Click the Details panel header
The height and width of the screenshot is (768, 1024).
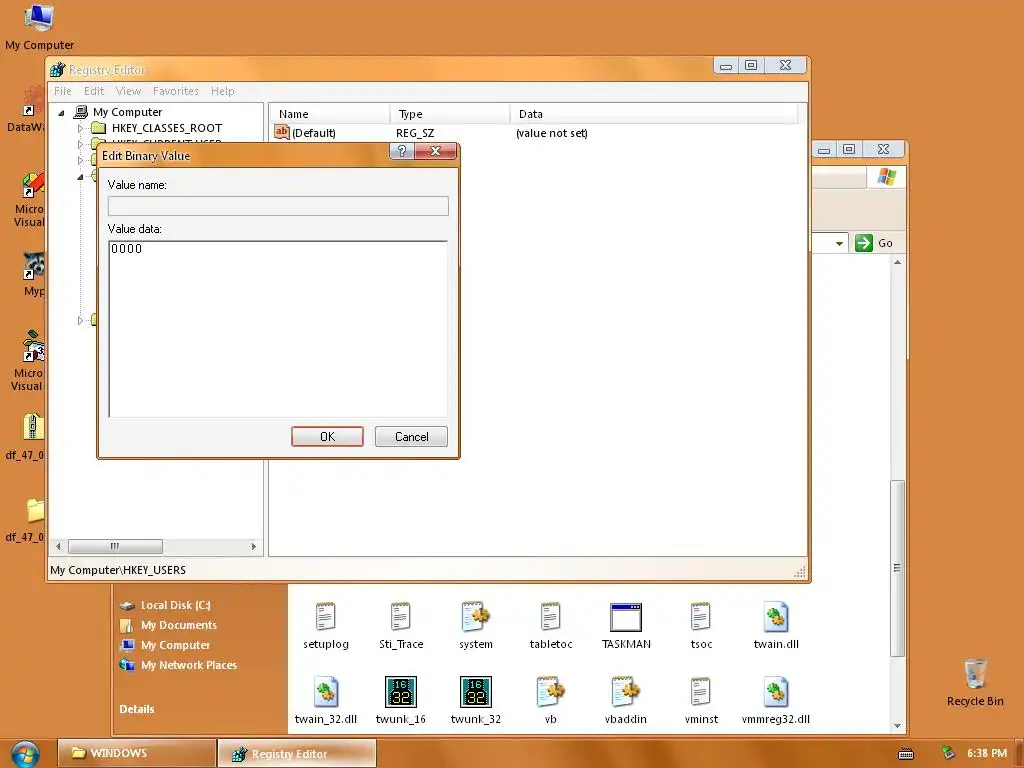point(136,709)
